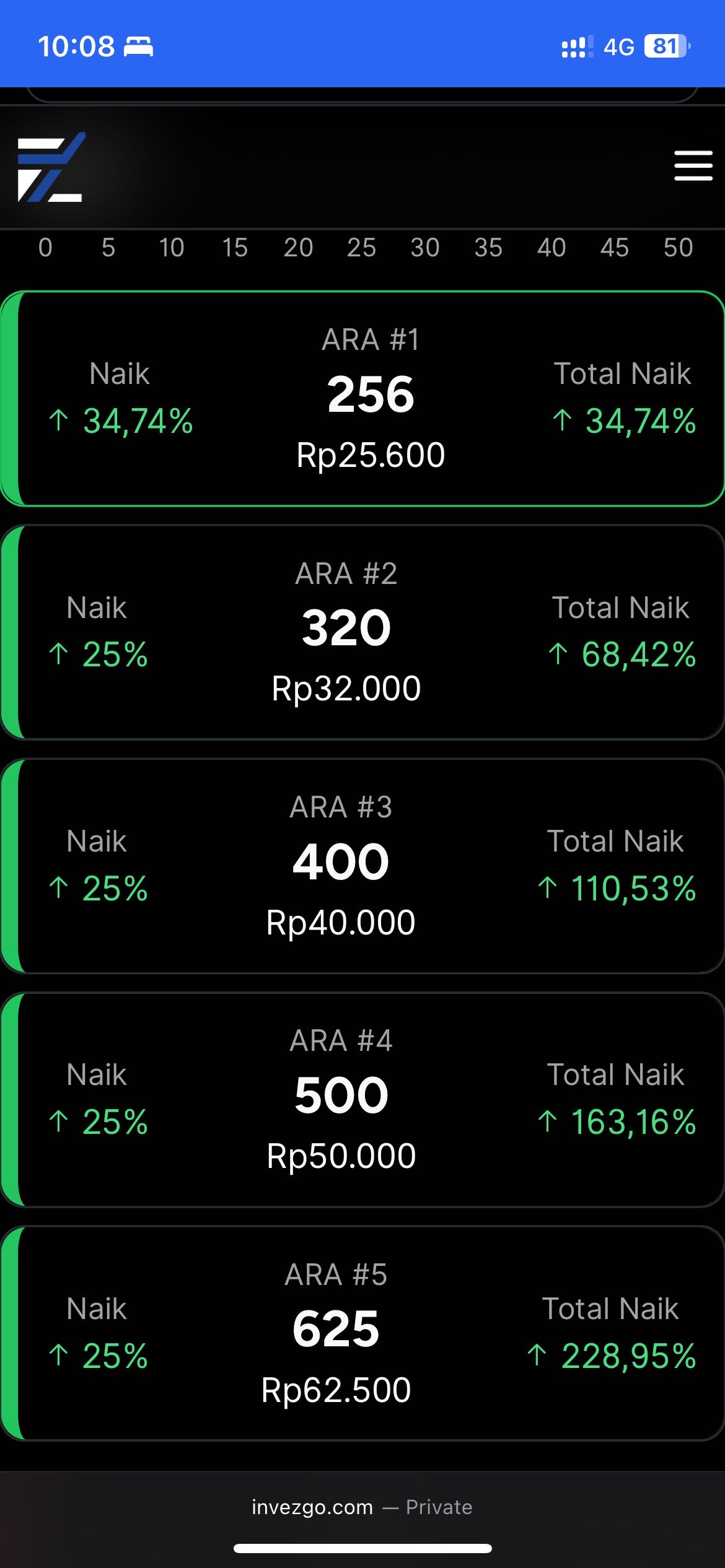
Task: Tap the up arrow beside 228,95%
Action: pos(537,1356)
